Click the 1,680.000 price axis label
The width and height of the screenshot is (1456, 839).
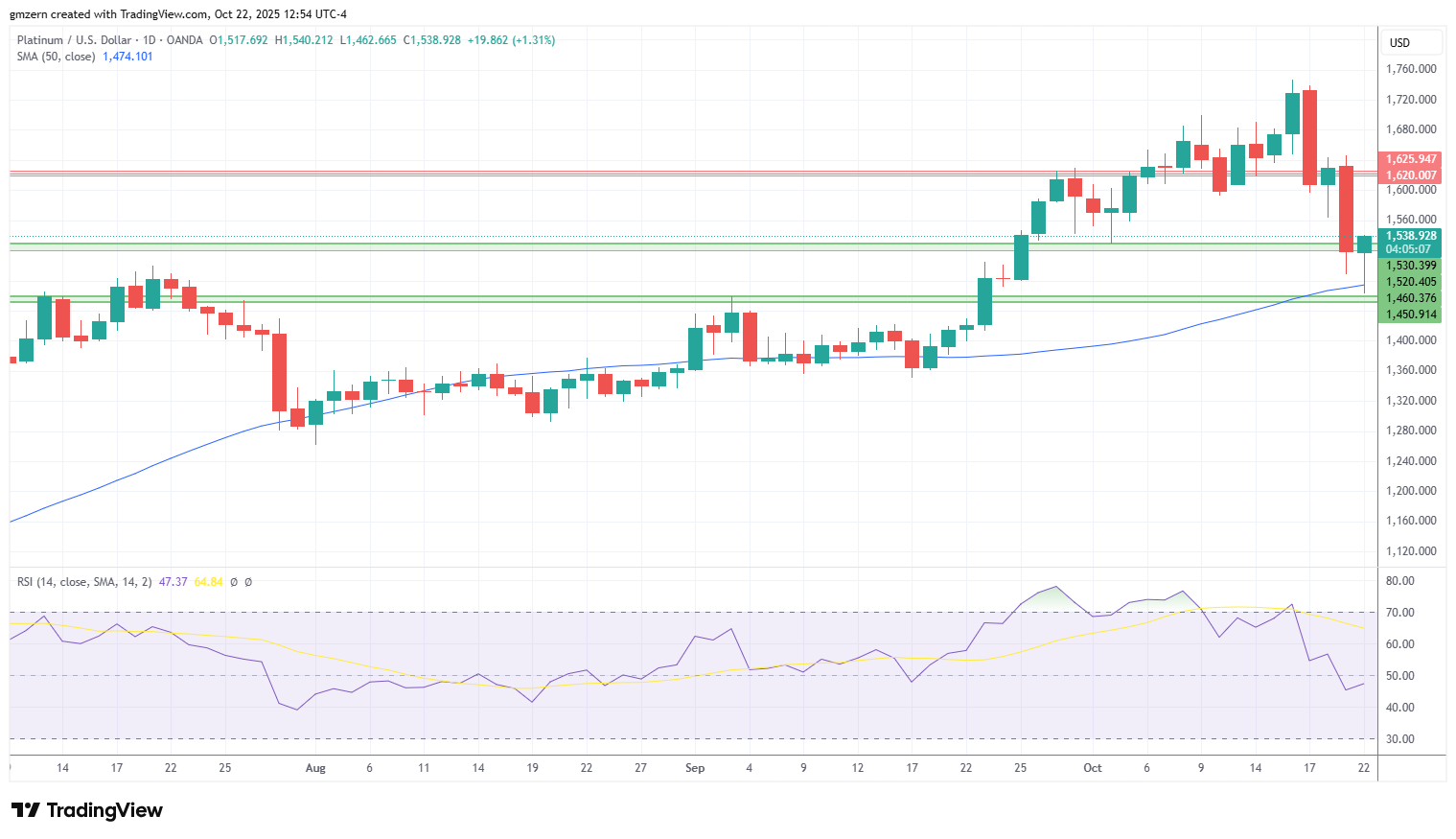click(x=1411, y=129)
